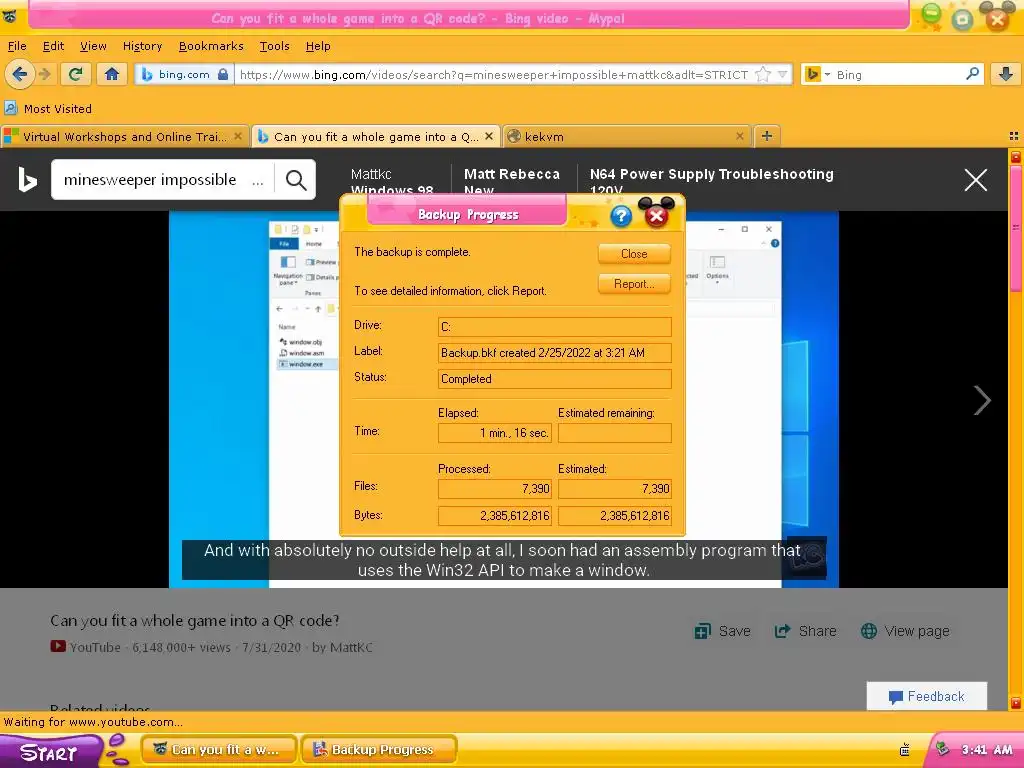
Task: Open the N64 Power Supply Troubleshooting video
Action: [x=711, y=182]
